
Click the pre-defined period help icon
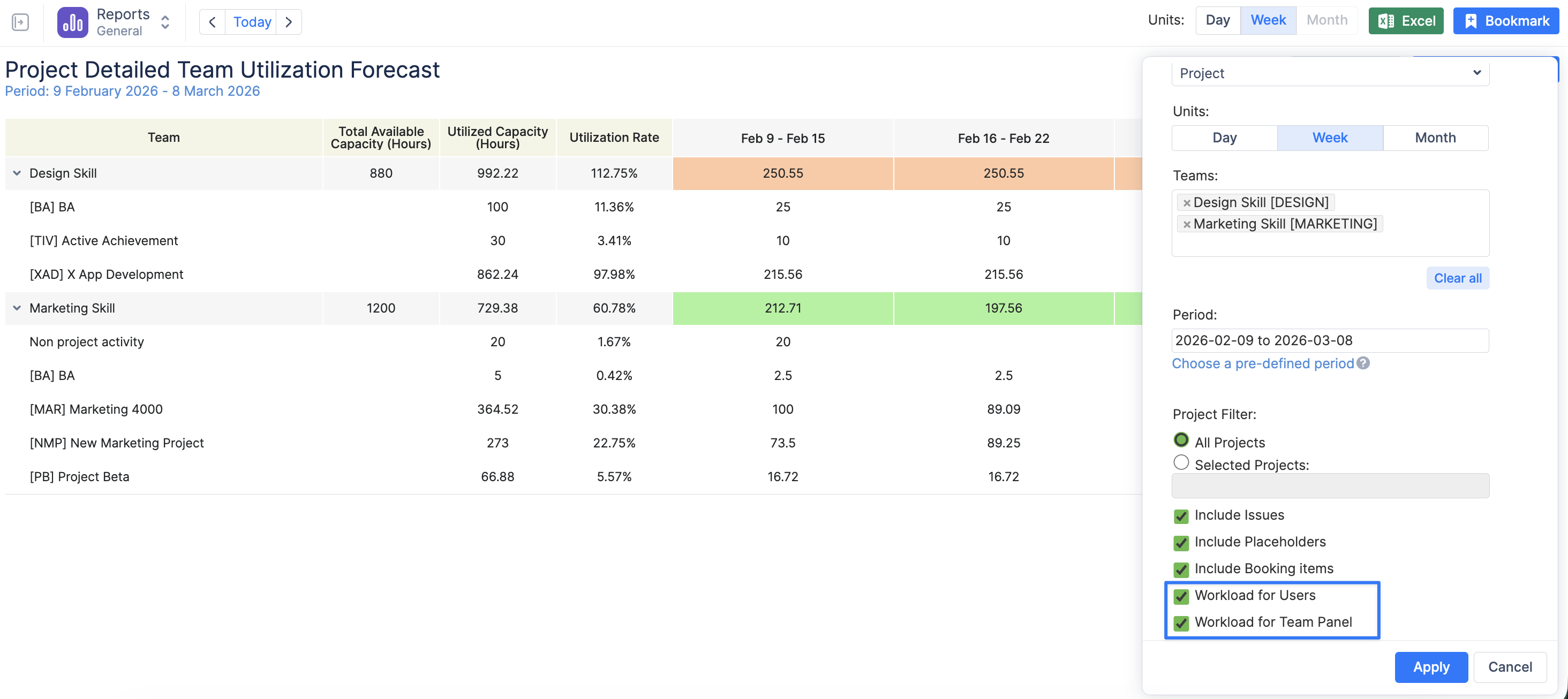(1363, 363)
